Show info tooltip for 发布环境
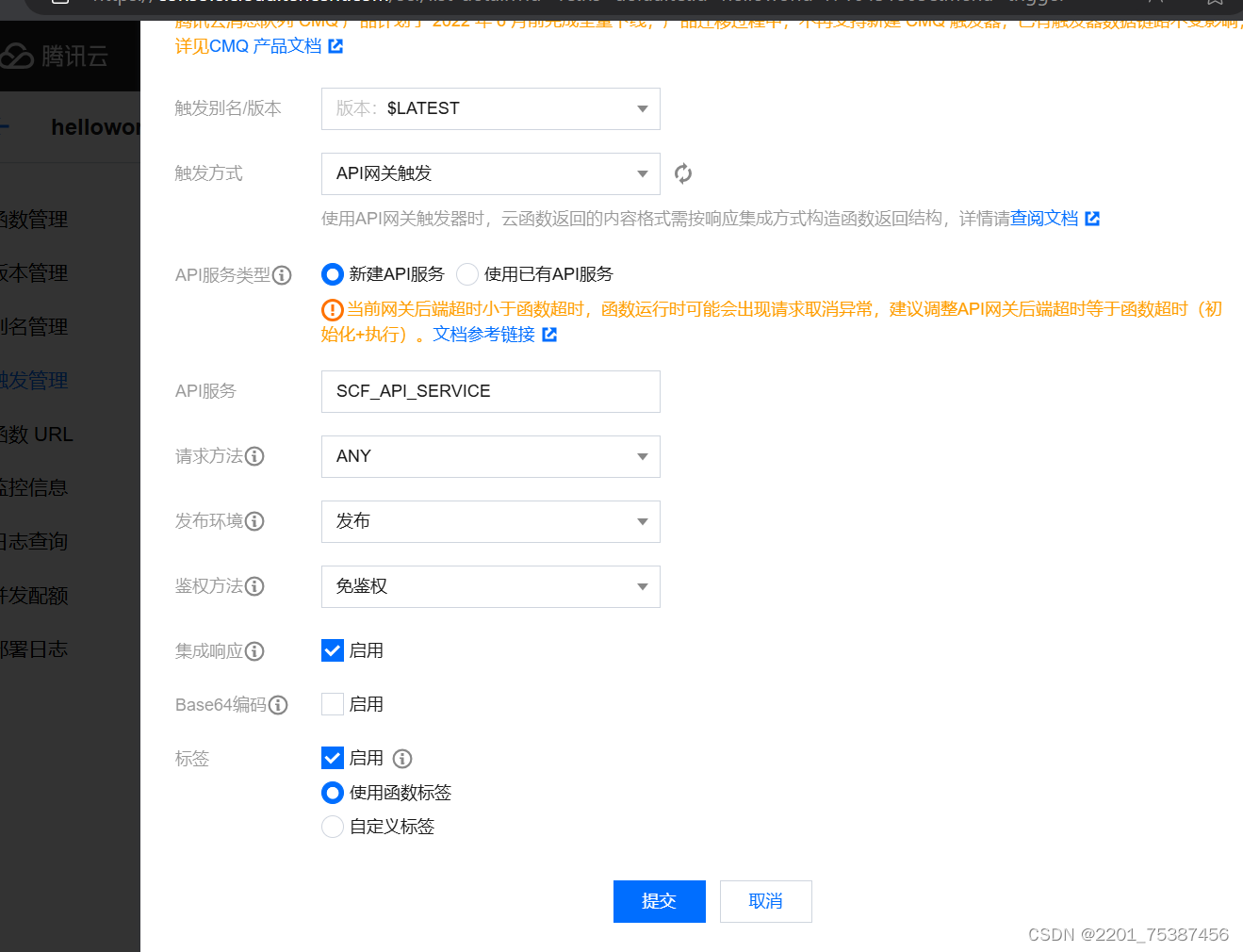Viewport: 1243px width, 952px height. pos(254,521)
